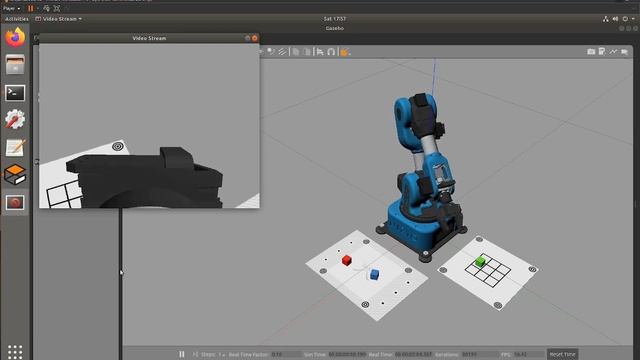Click the FPS value field
The height and width of the screenshot is (360, 640).
click(528, 354)
